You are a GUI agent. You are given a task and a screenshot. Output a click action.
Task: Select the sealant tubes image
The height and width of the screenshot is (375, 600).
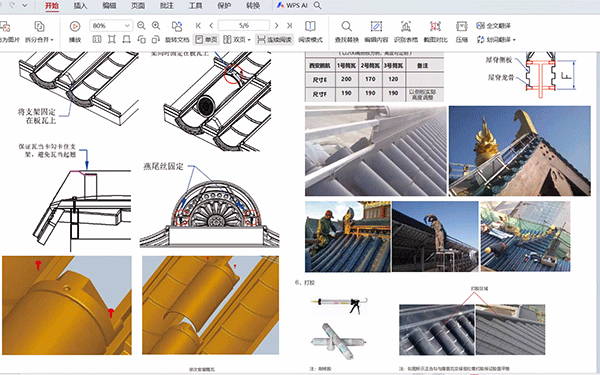coord(338,341)
